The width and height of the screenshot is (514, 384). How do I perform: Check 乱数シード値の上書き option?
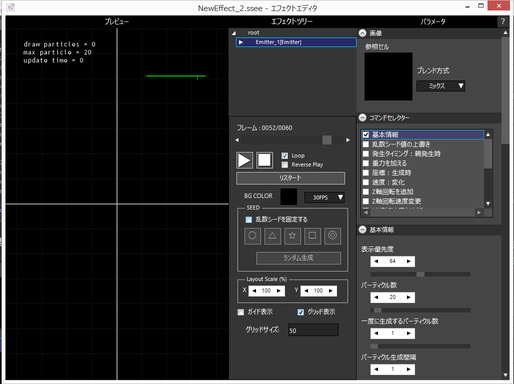pos(366,144)
